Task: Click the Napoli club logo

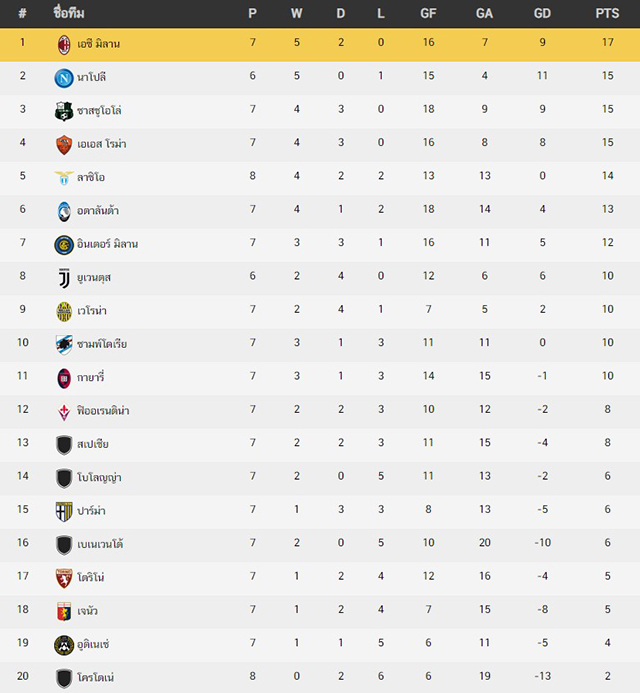Action: pos(64,78)
